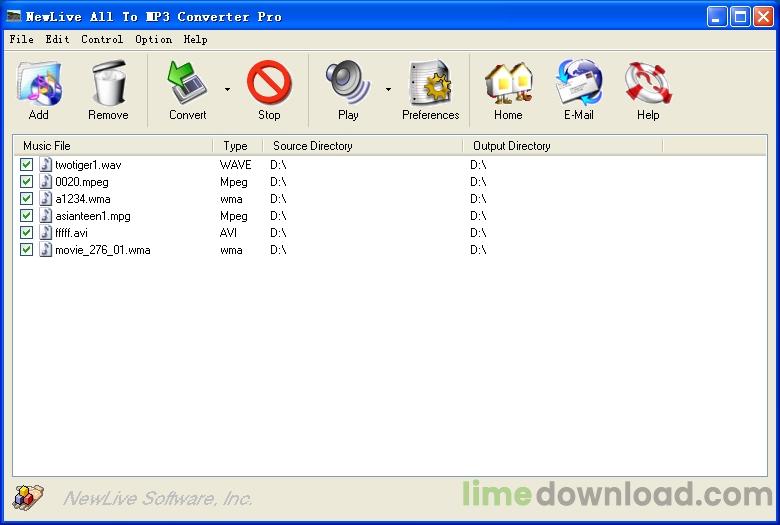Click the AVI type cell

228,233
